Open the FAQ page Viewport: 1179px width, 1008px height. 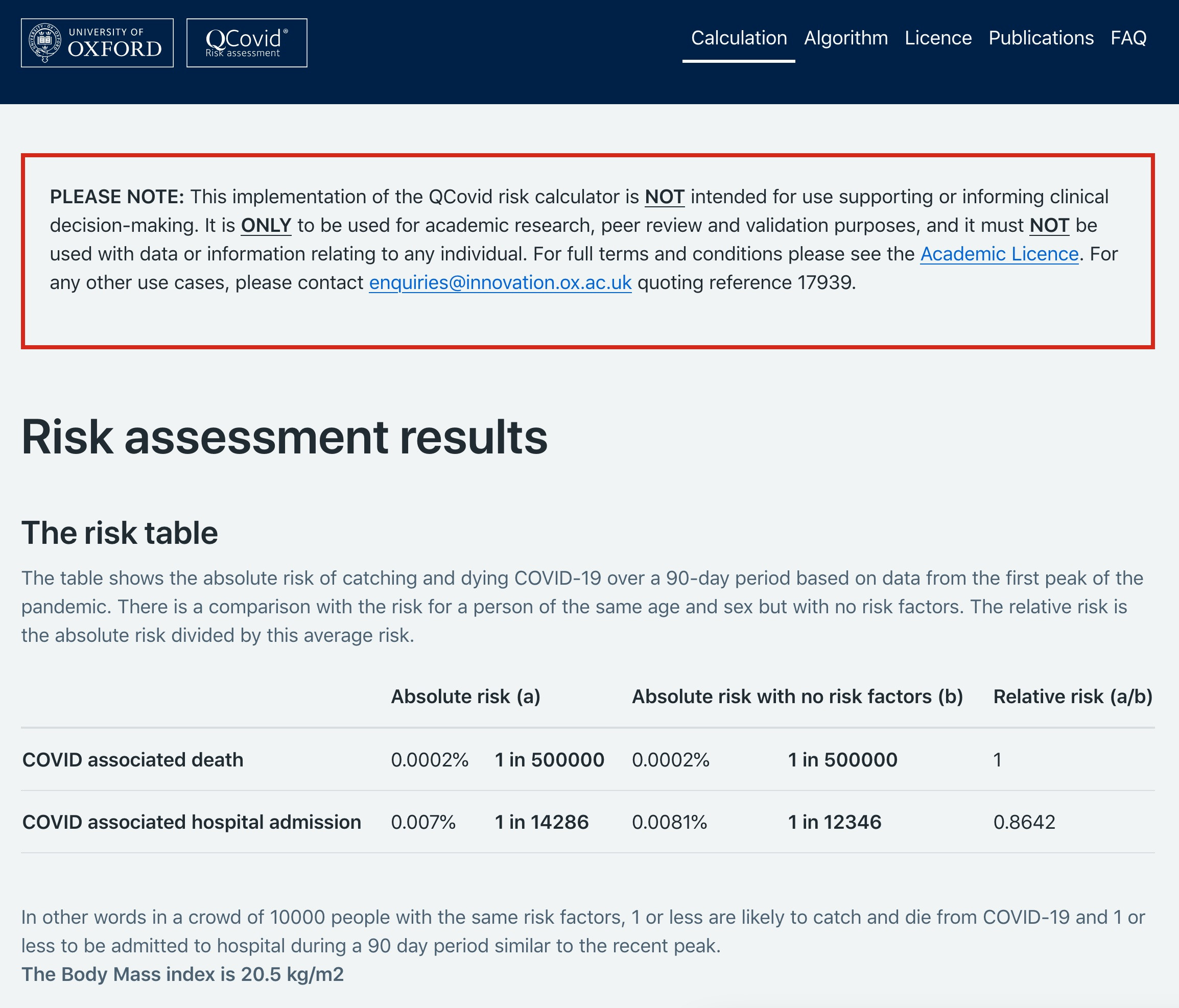tap(1128, 38)
